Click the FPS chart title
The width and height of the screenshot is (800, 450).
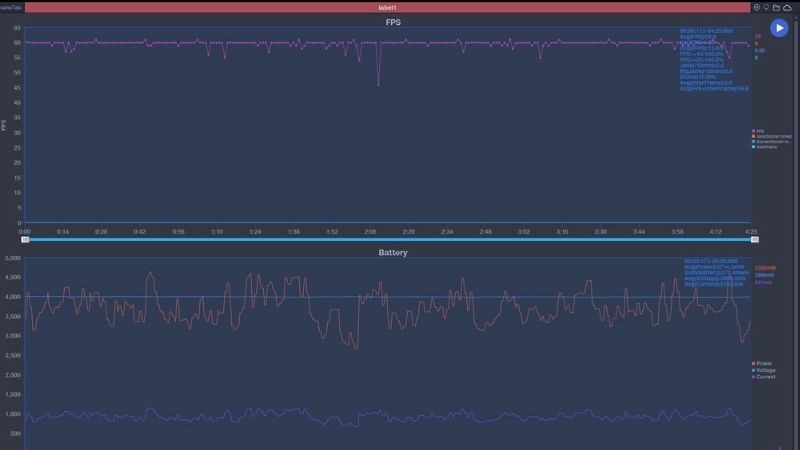point(393,21)
